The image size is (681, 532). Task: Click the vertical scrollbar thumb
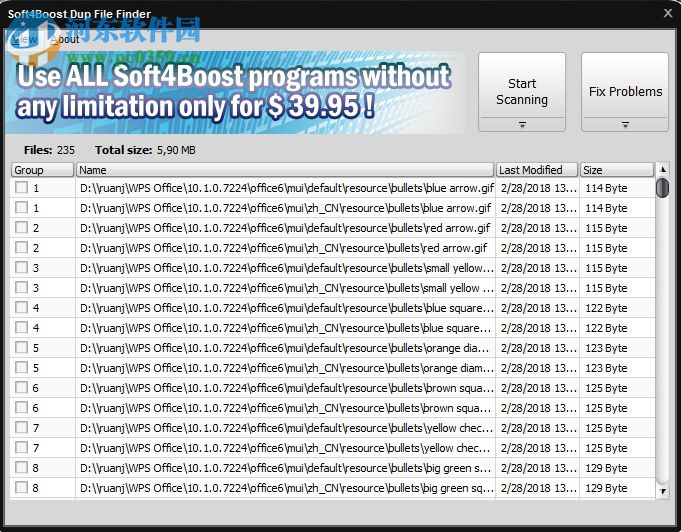[x=662, y=188]
